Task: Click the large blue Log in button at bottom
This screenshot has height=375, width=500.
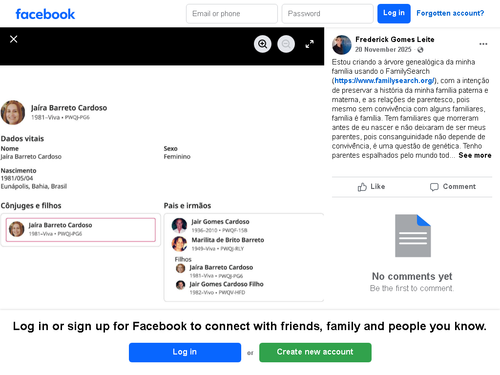Action: [x=185, y=352]
